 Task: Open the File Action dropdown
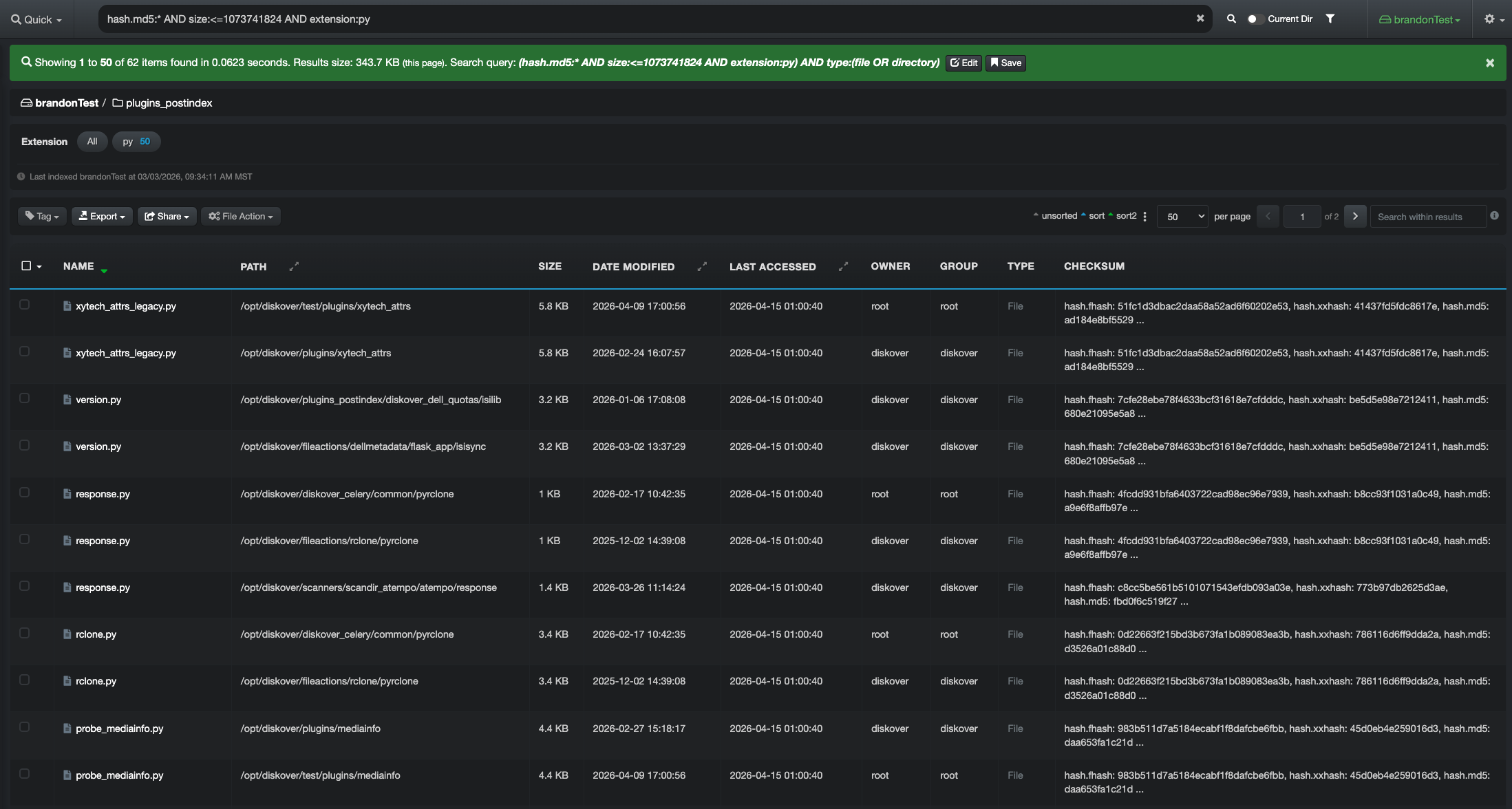pos(241,216)
